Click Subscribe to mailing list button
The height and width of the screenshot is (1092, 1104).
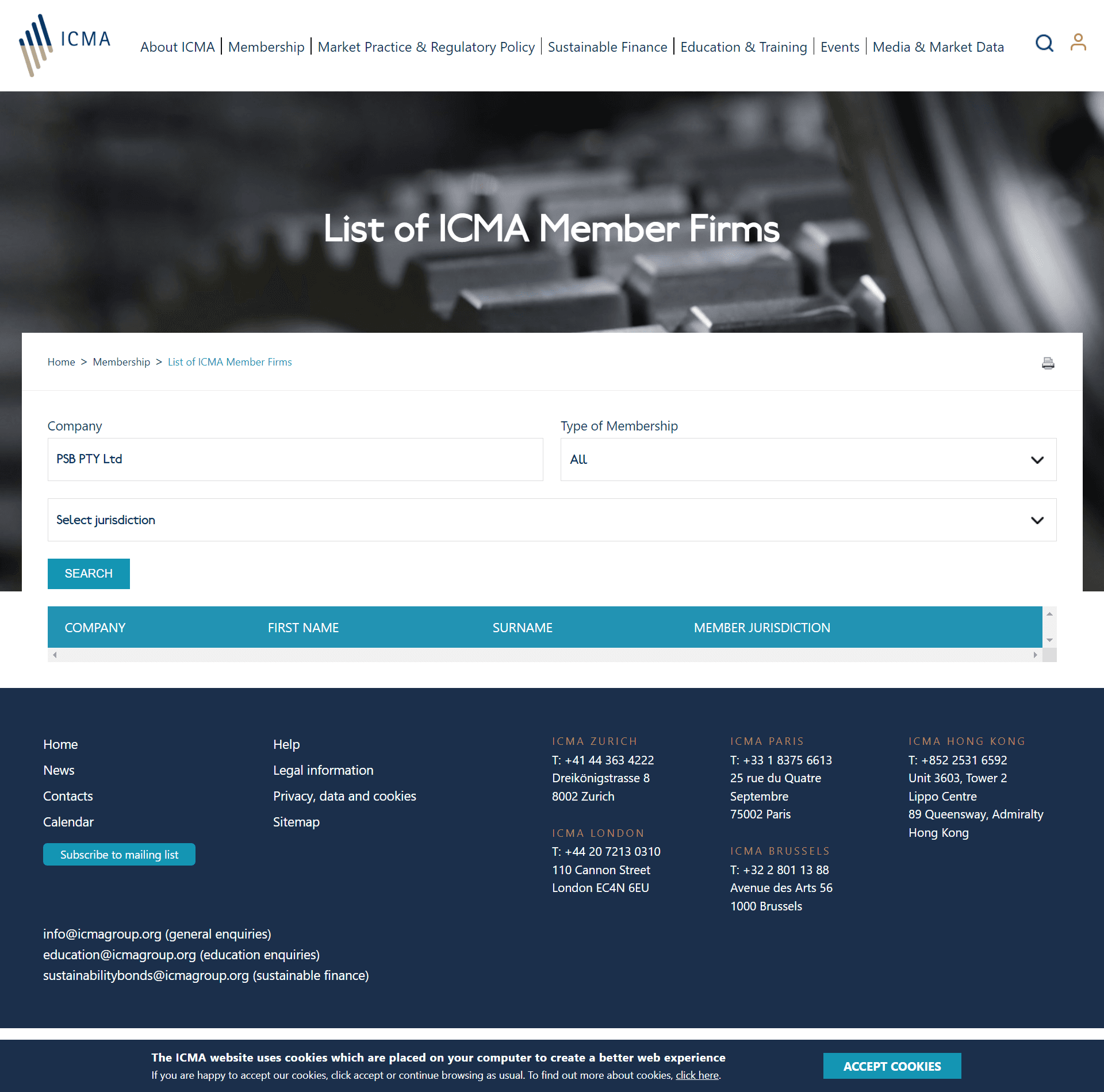[x=119, y=855]
